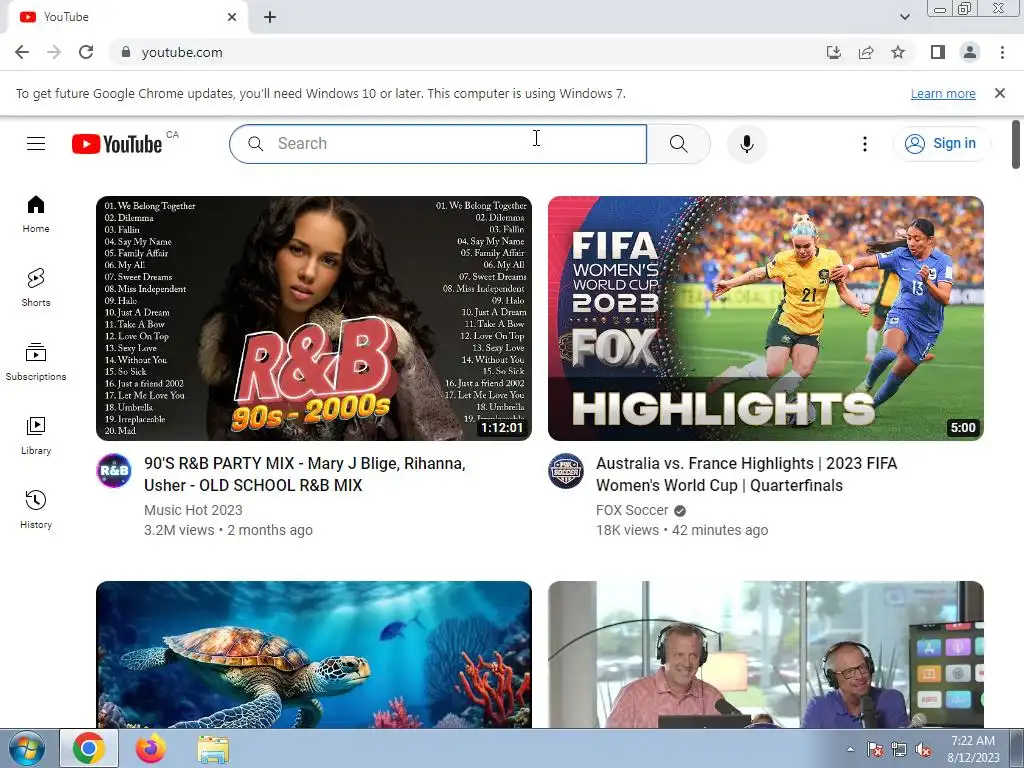Reload the page
Viewport: 1024px width, 768px height.
(86, 52)
